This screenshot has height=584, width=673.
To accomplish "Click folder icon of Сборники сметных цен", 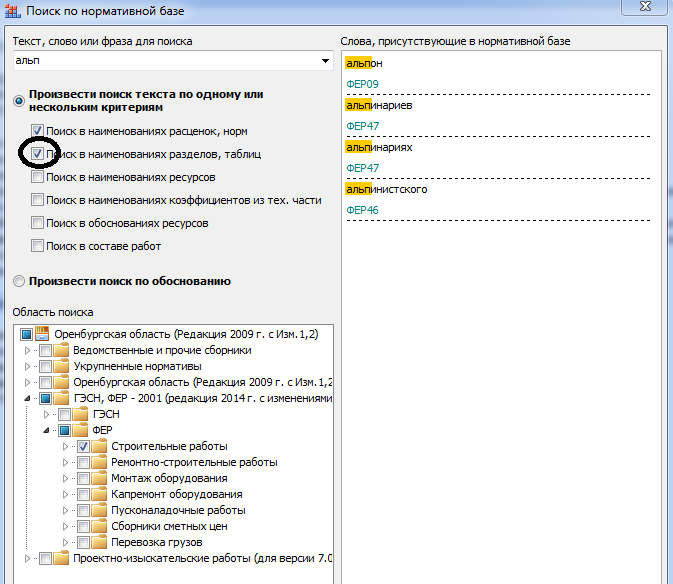I will 99,526.
